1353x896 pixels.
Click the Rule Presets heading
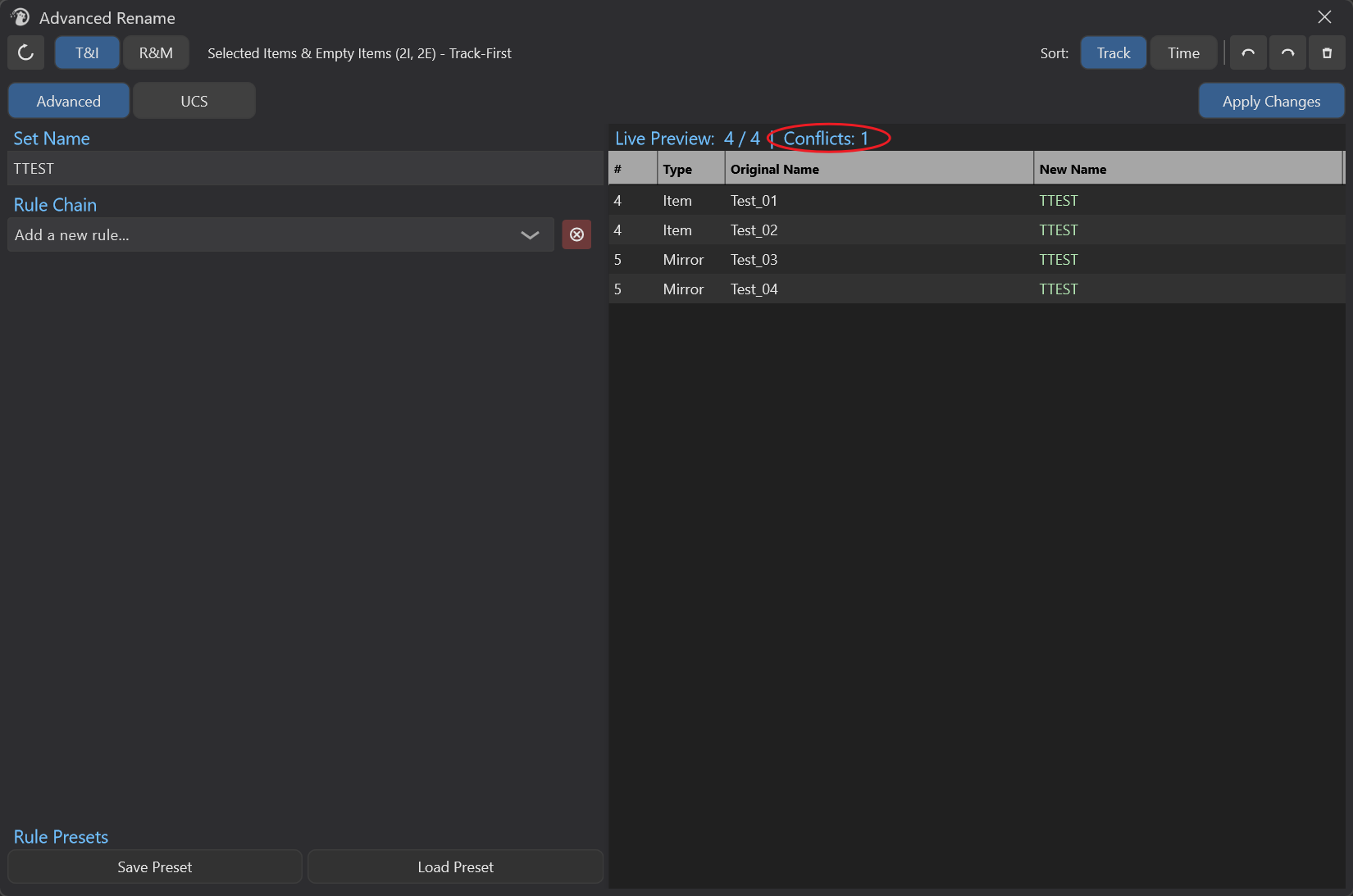pos(61,837)
